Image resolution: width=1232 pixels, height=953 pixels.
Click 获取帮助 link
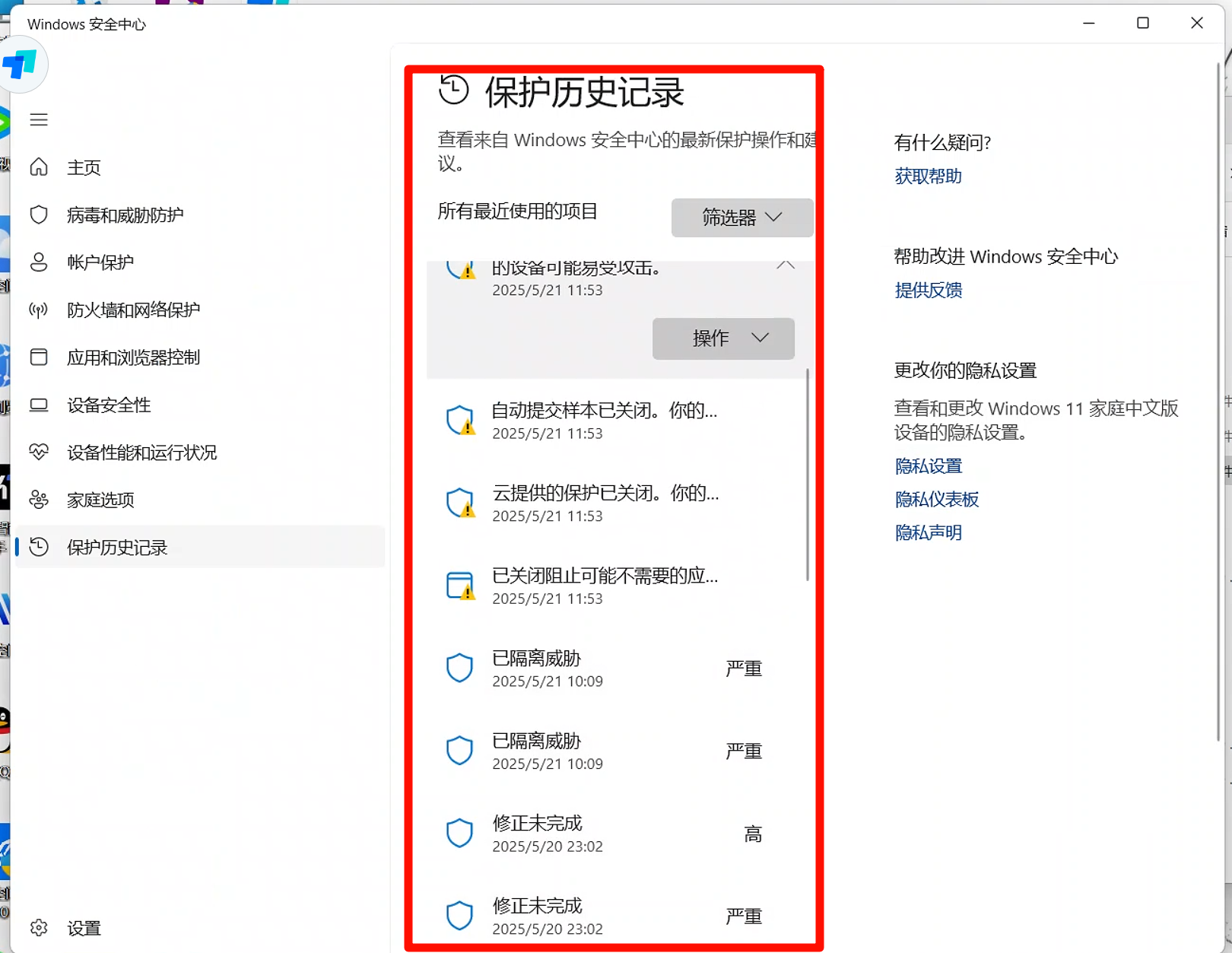[x=928, y=176]
